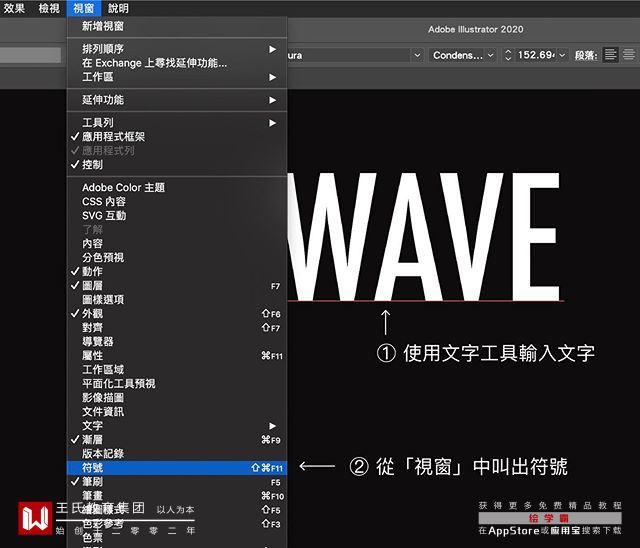Image resolution: width=640 pixels, height=548 pixels.
Task: Open the 屬性 panel
Action: [177, 355]
